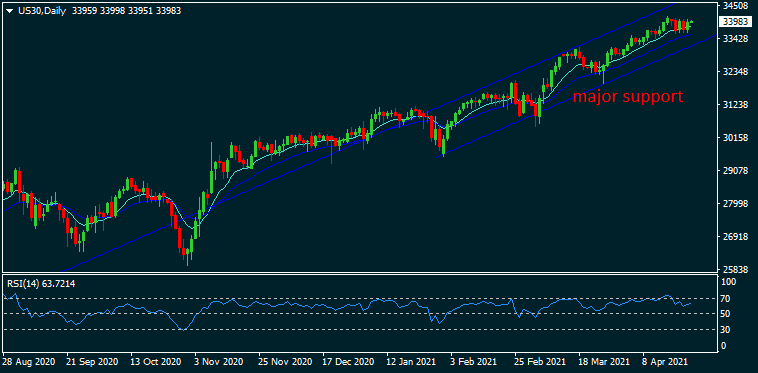Click the RSI(14) 63.7214 indicator label
This screenshot has width=758, height=373.
41,284
